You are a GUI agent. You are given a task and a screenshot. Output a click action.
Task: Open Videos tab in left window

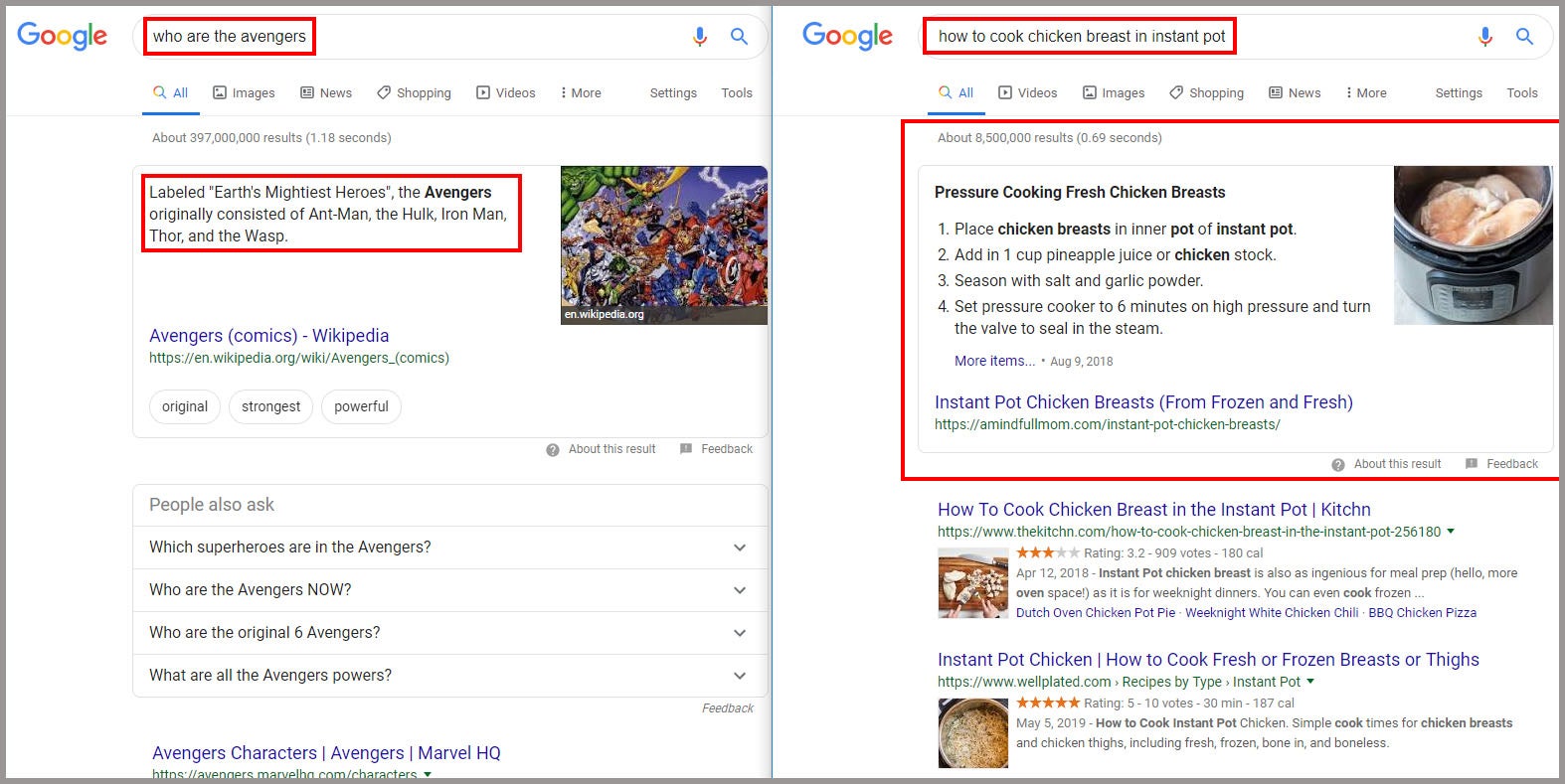pyautogui.click(x=505, y=92)
